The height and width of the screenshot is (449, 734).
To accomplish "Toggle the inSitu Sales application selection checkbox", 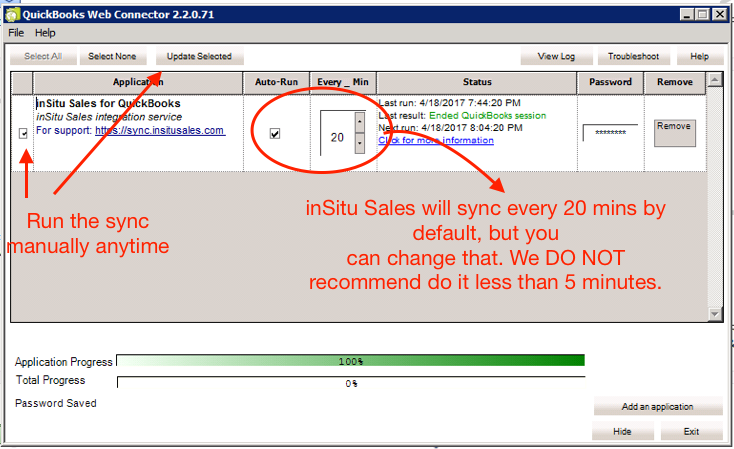I will tap(24, 133).
